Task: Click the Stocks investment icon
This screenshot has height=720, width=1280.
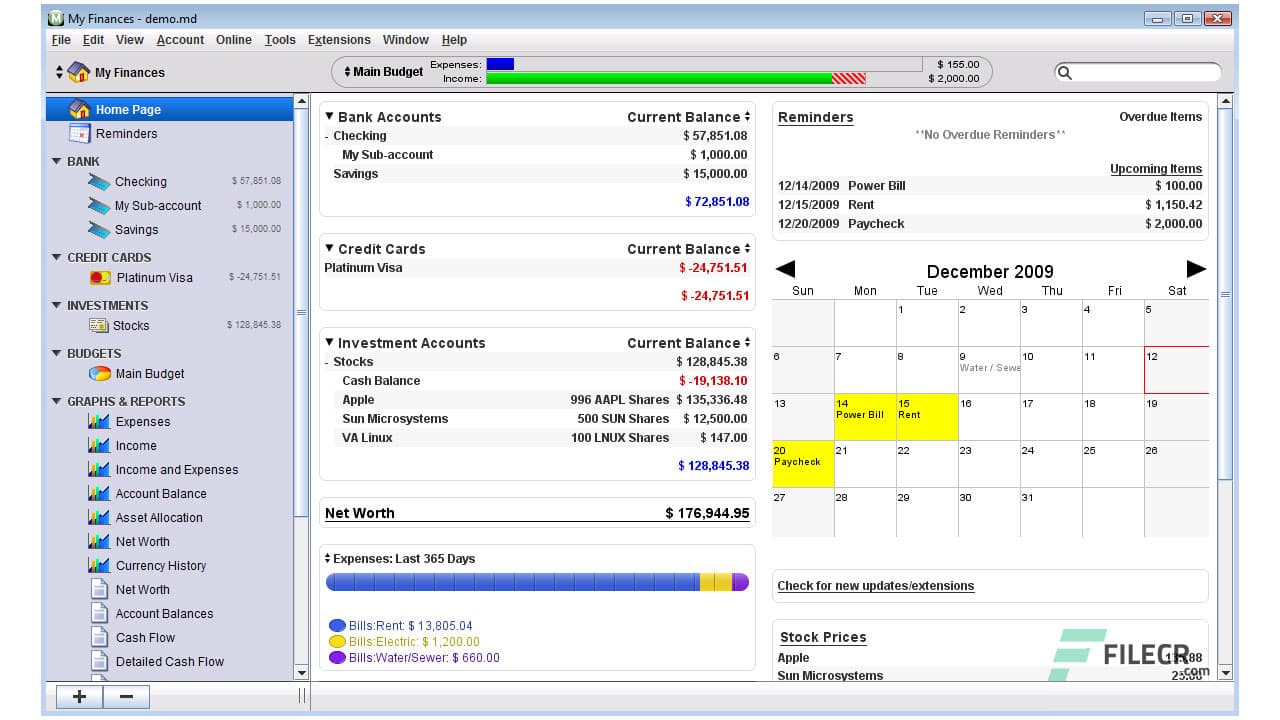Action: [98, 326]
